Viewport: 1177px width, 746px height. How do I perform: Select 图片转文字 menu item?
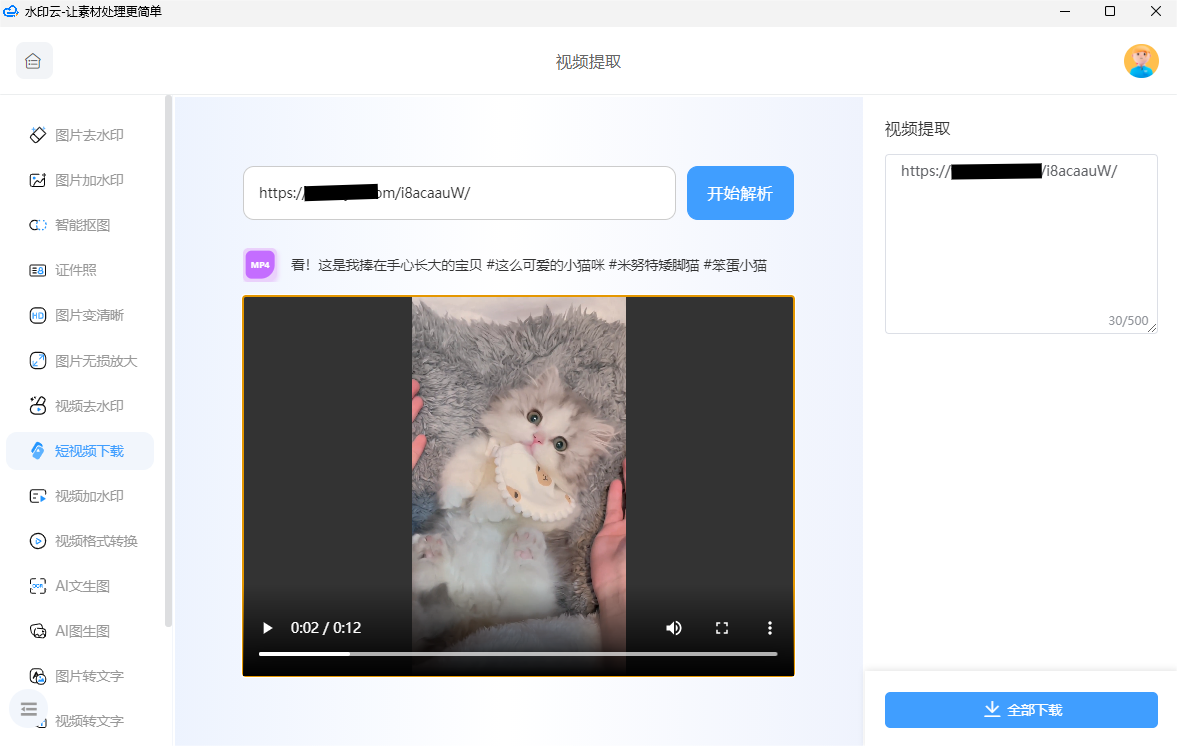80,676
